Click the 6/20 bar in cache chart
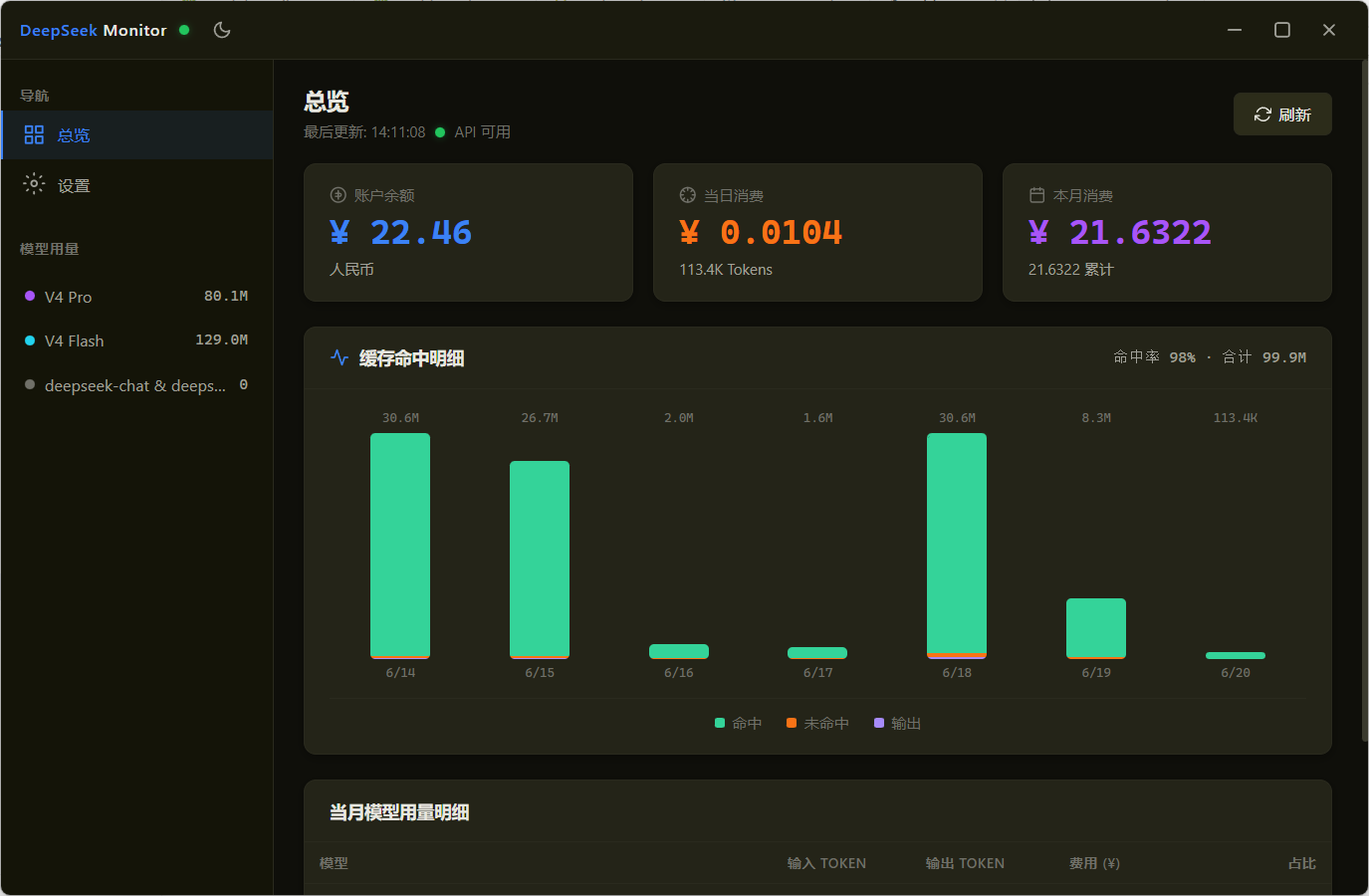The height and width of the screenshot is (896, 1369). click(1236, 655)
